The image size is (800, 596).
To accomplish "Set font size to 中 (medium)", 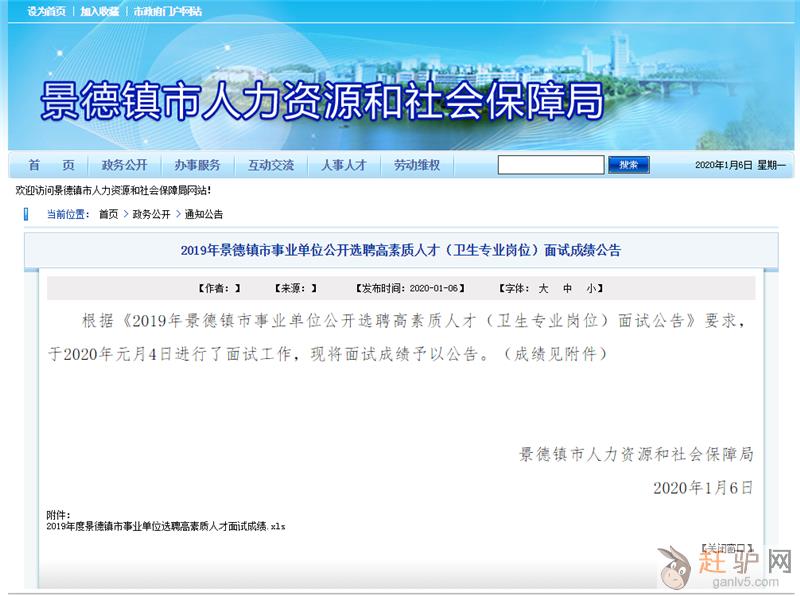I will click(567, 288).
